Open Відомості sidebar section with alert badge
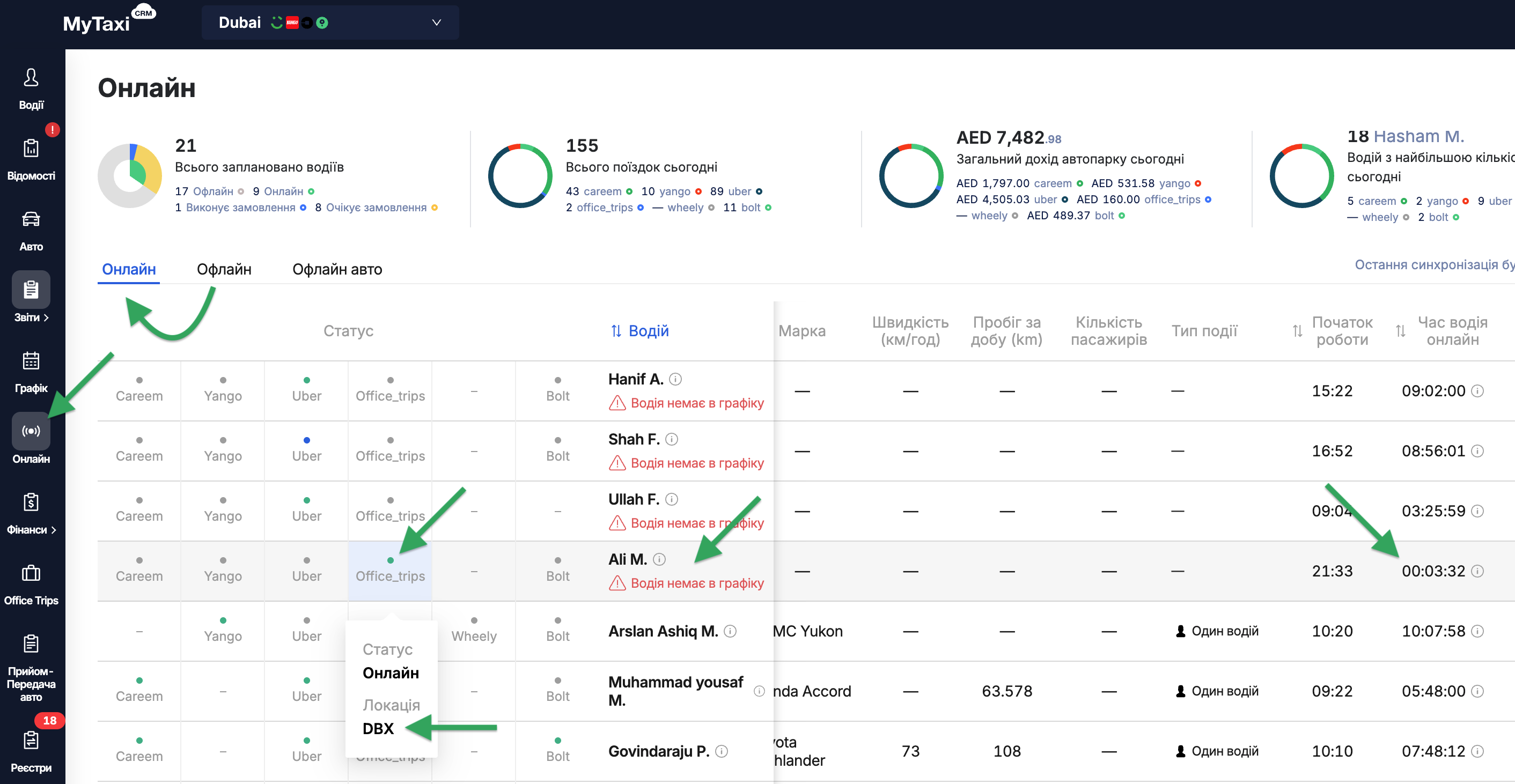The image size is (1515, 784). tap(31, 159)
